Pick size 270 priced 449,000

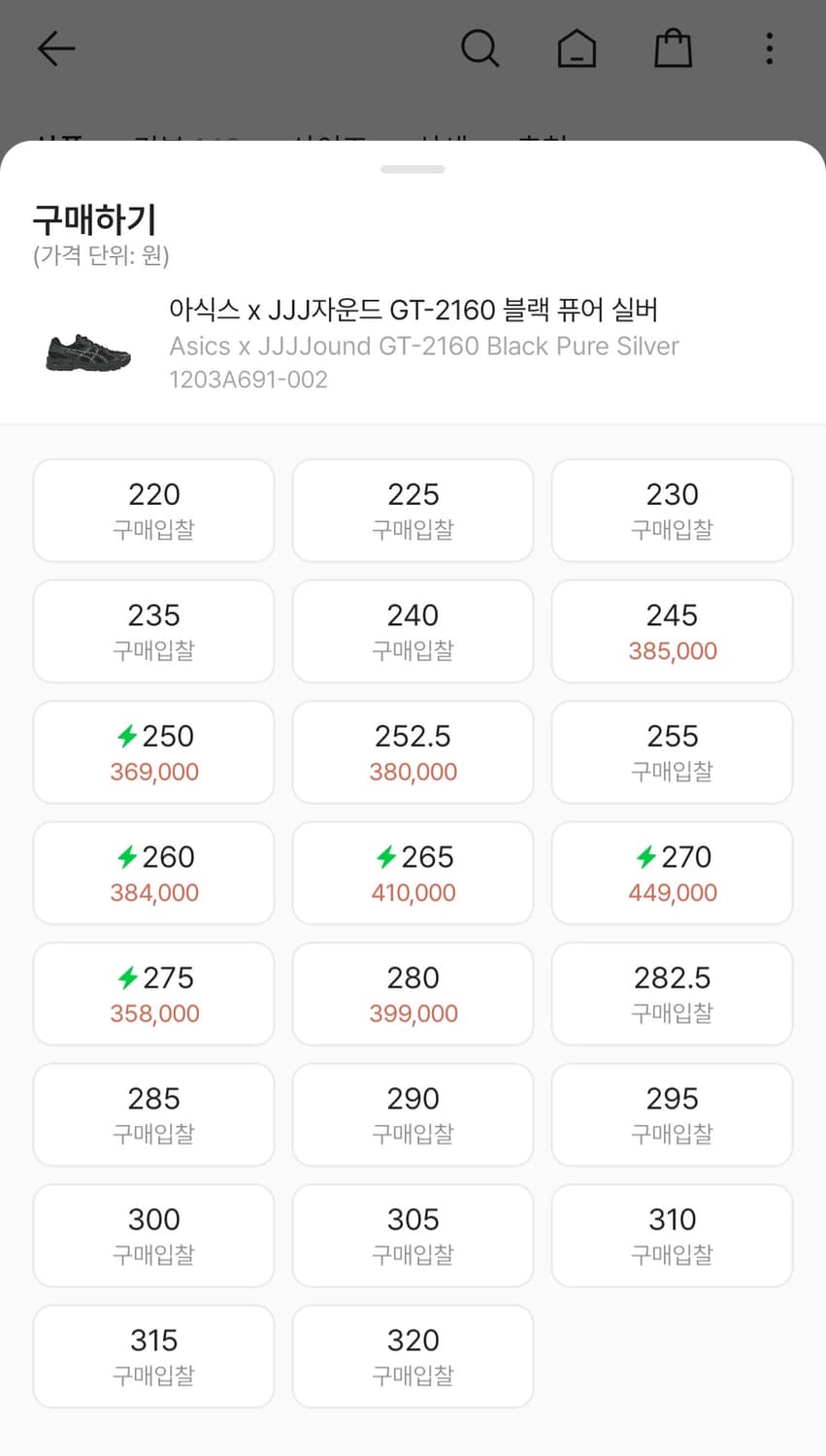(673, 874)
